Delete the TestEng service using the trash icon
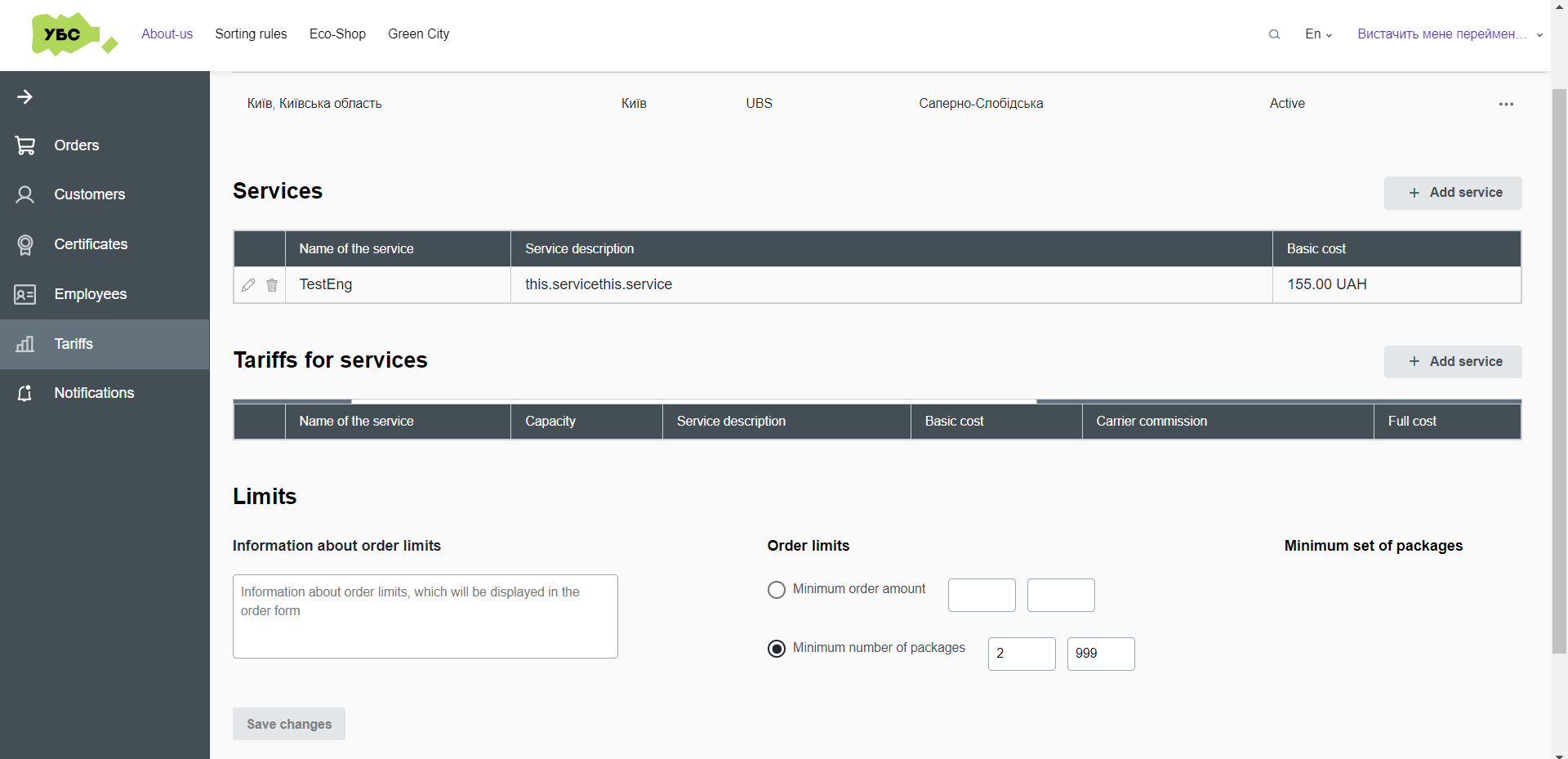This screenshot has width=1568, height=759. (271, 285)
